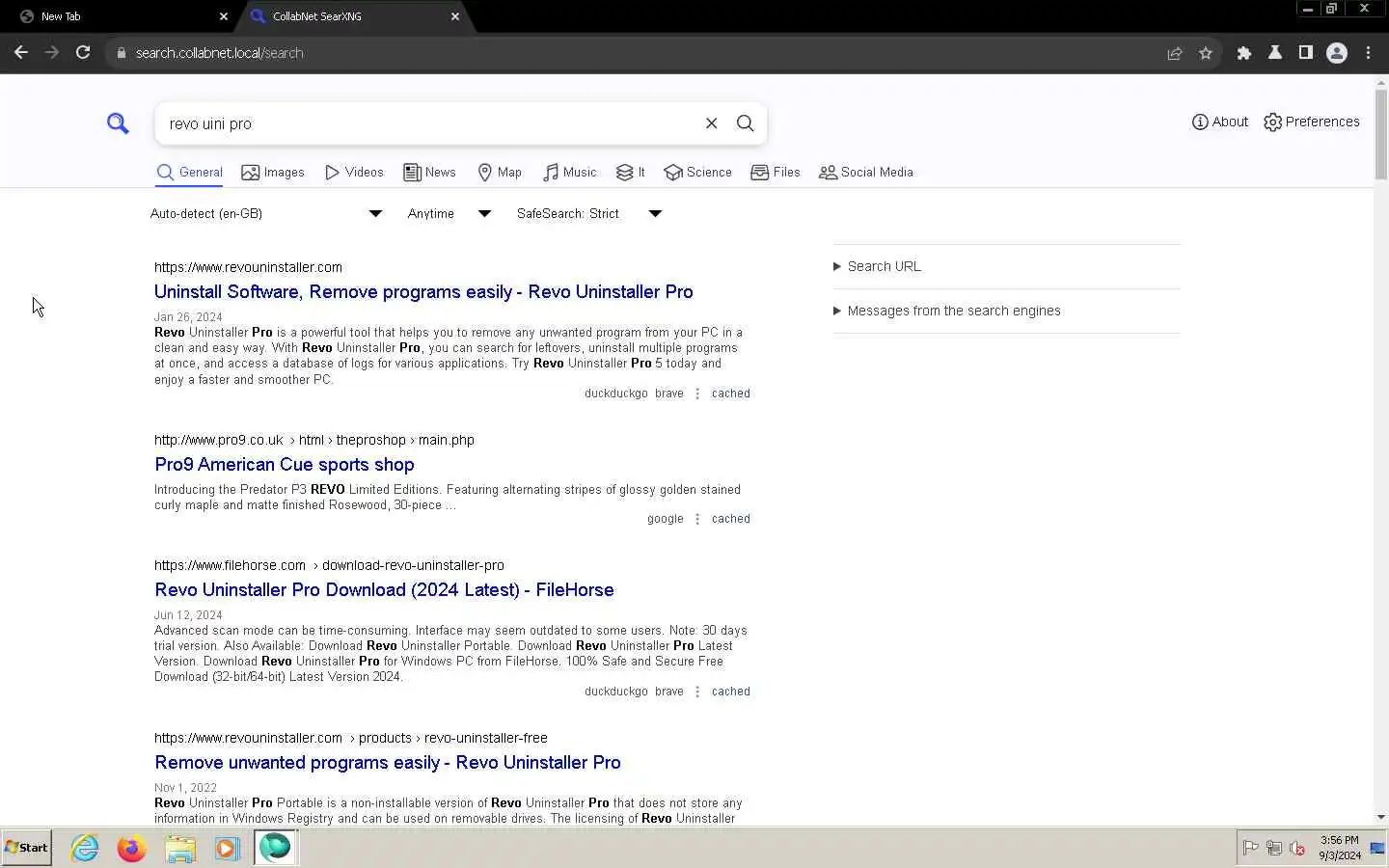The width and height of the screenshot is (1389, 868).
Task: Open Action Center flag in system tray
Action: point(1251,849)
